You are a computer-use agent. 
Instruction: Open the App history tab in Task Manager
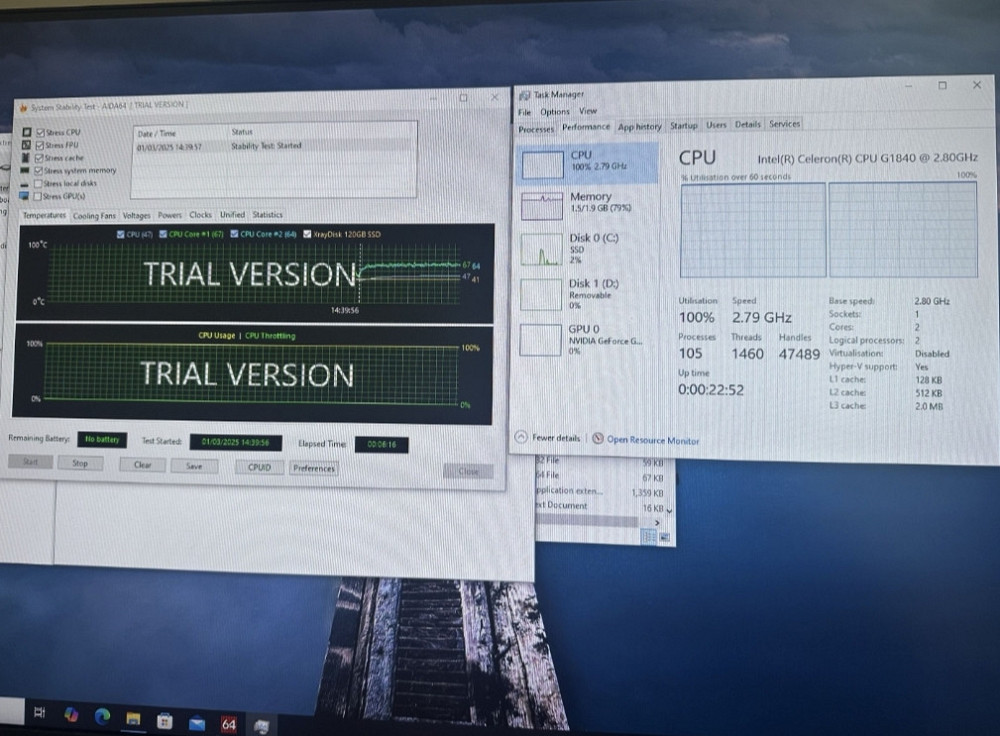click(x=639, y=126)
